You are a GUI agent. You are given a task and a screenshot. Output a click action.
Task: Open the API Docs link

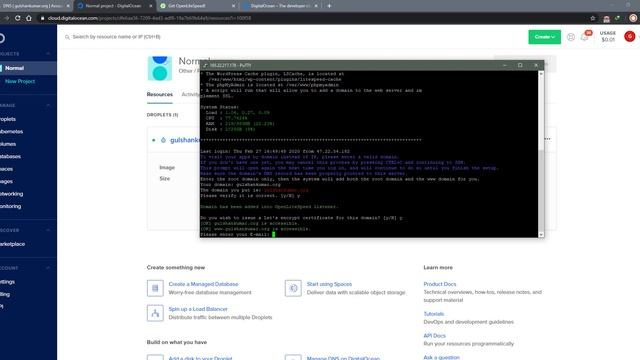434,336
